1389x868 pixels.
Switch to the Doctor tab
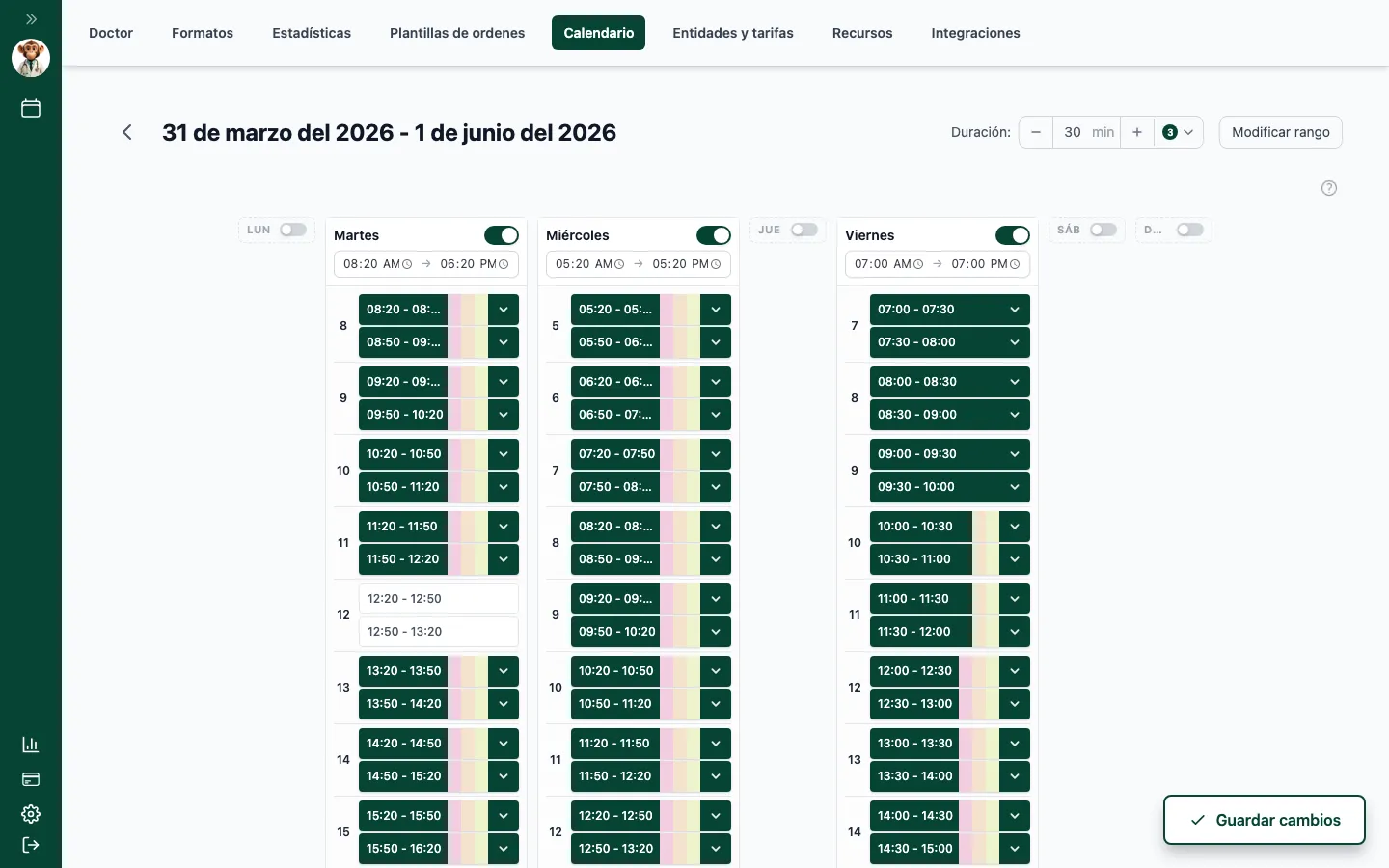pyautogui.click(x=111, y=33)
